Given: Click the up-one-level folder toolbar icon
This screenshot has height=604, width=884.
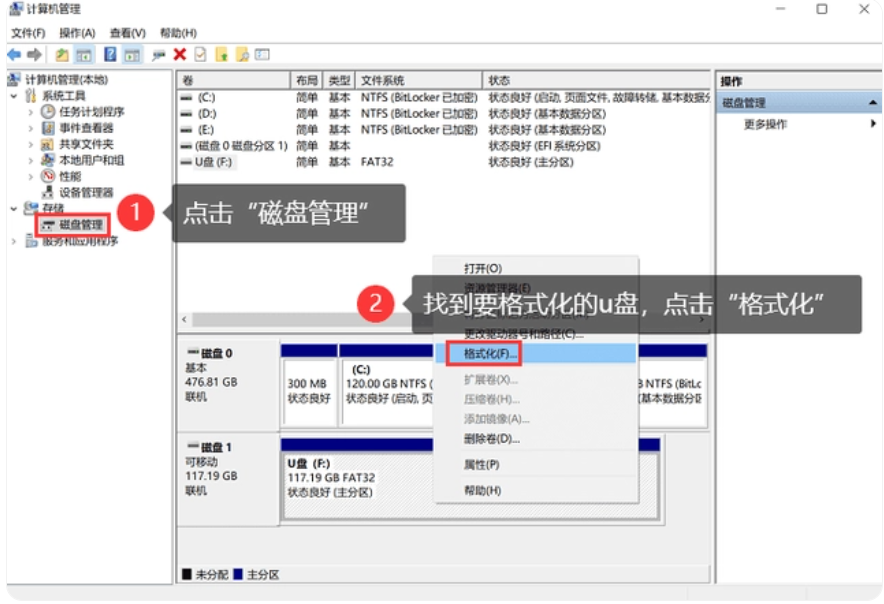Looking at the screenshot, I should (x=63, y=55).
